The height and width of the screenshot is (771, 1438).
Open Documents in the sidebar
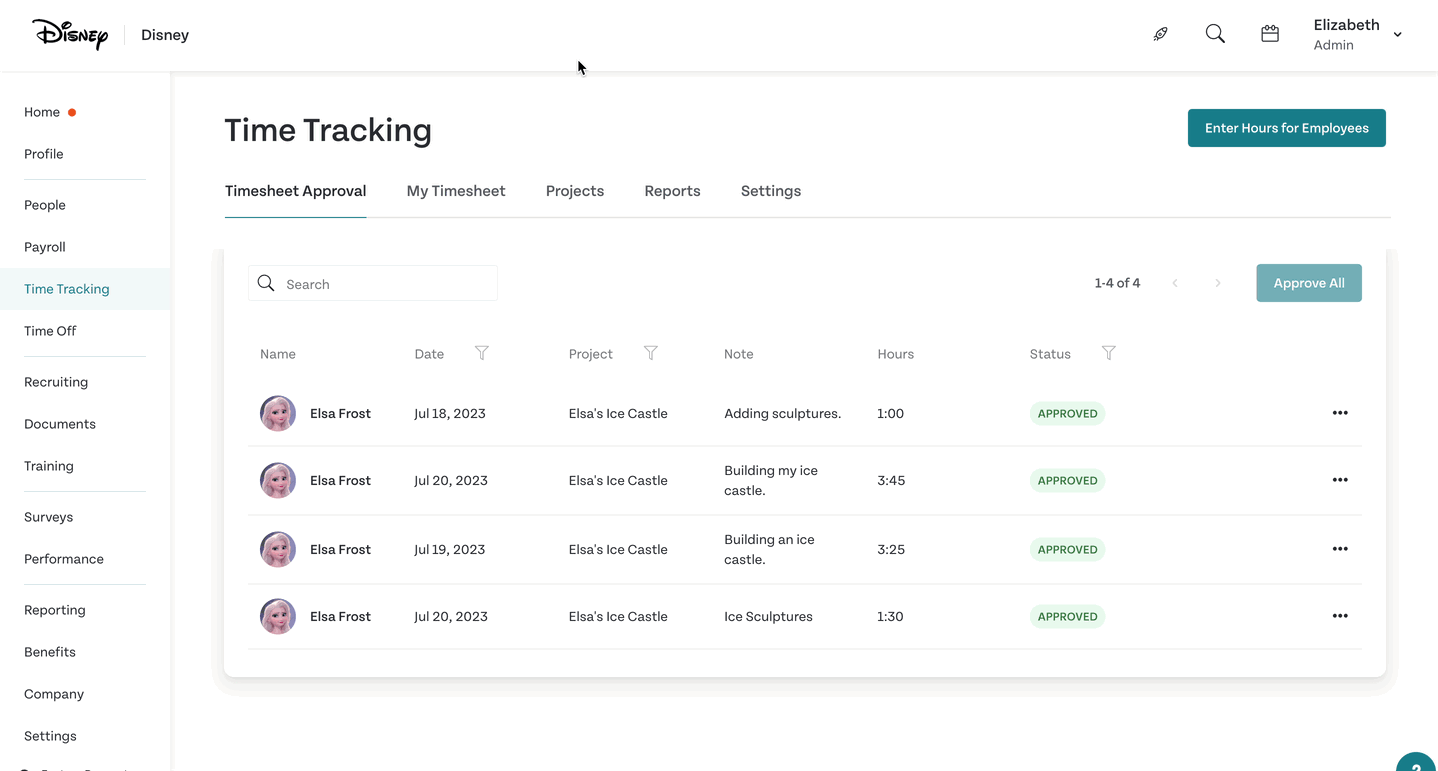click(x=60, y=424)
